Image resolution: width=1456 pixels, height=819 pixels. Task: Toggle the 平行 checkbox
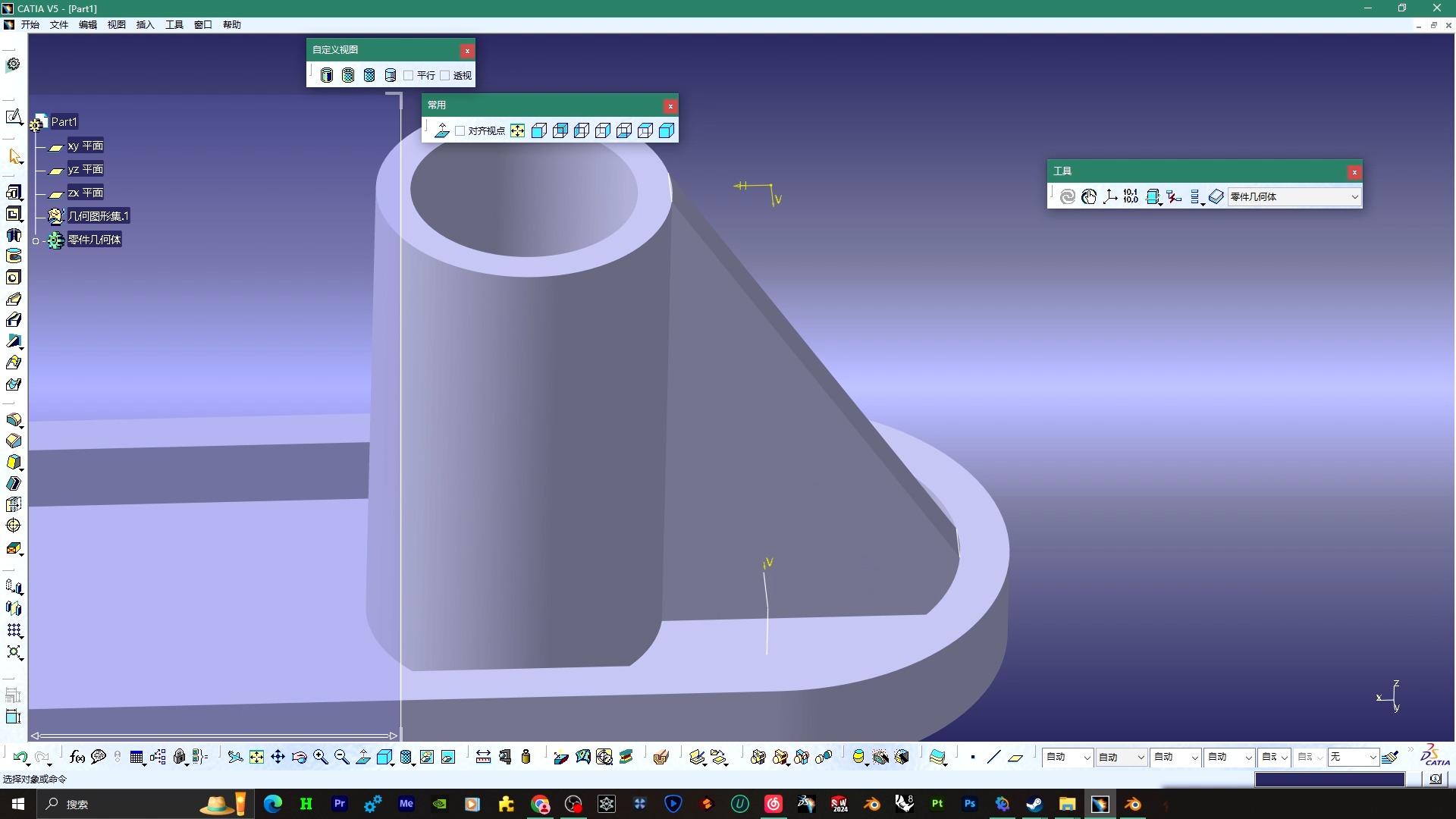click(408, 75)
